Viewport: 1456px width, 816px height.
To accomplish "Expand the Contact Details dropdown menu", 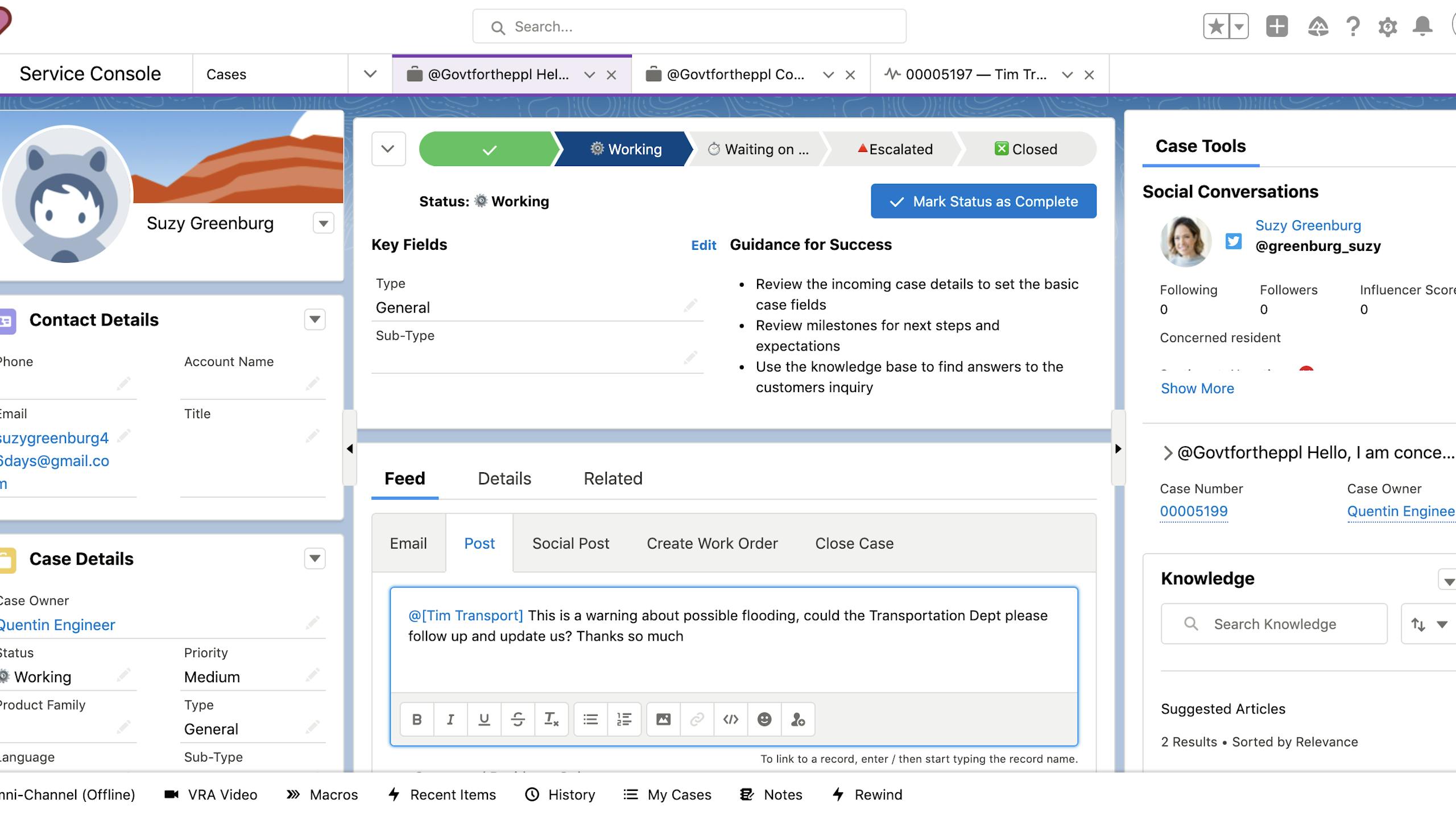I will click(315, 319).
